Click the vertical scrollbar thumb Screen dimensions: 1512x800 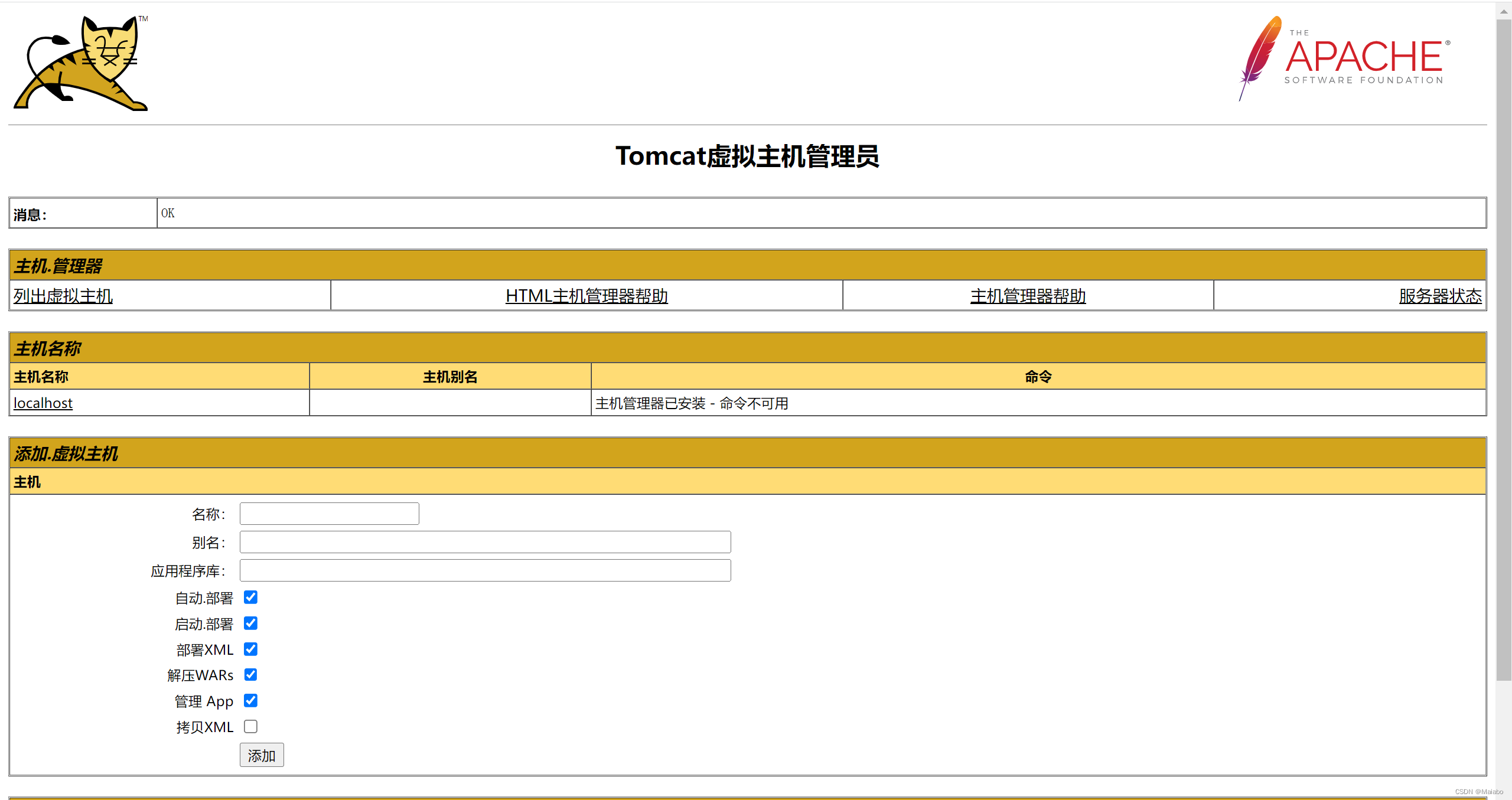point(1504,350)
